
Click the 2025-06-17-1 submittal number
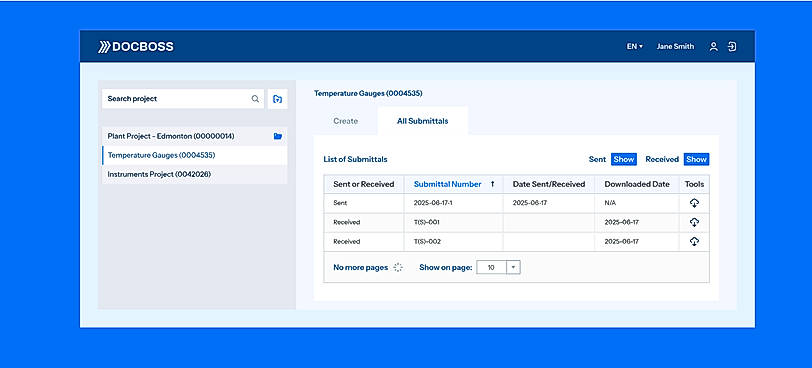point(433,203)
